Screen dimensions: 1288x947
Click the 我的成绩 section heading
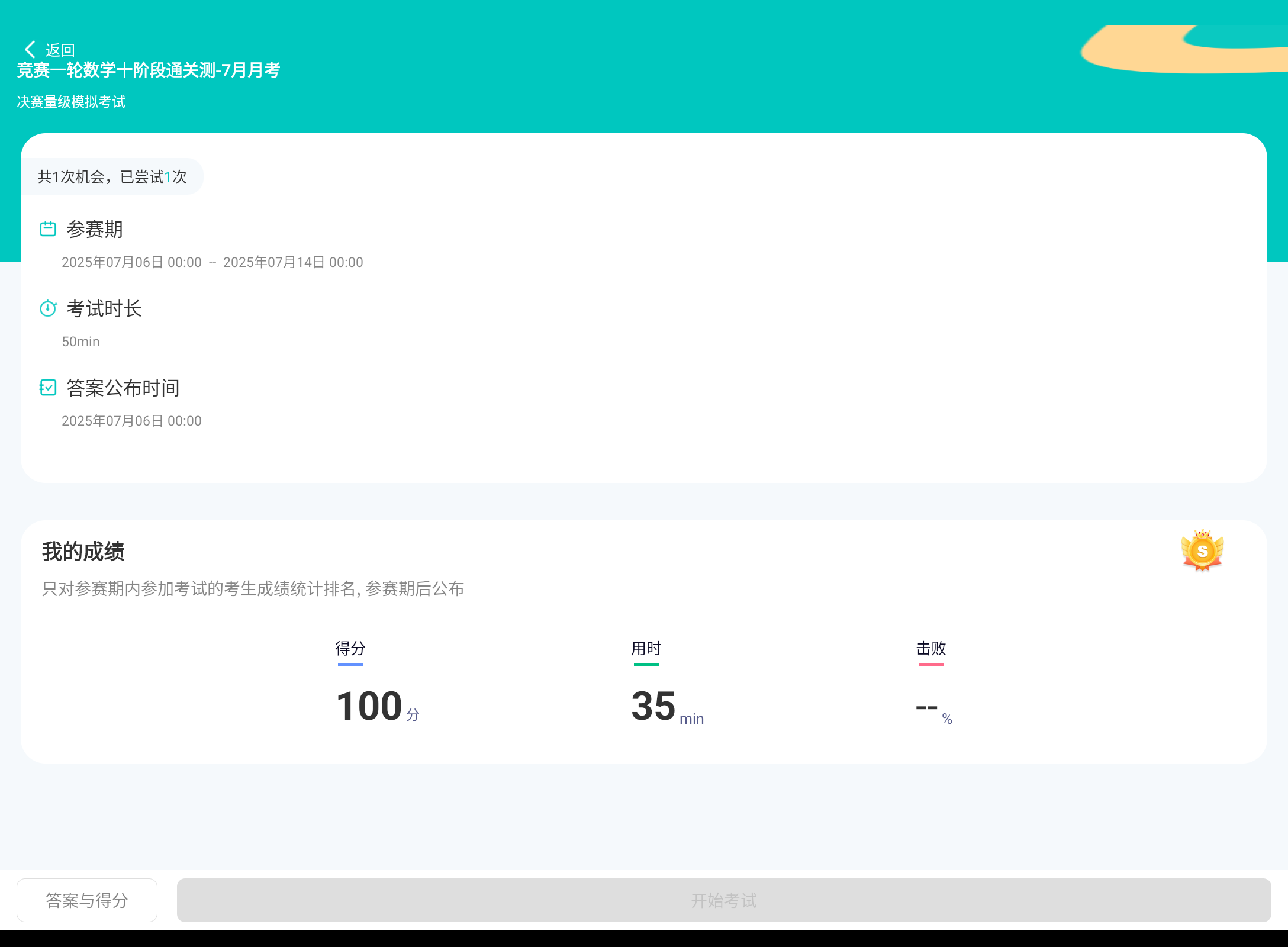[83, 552]
